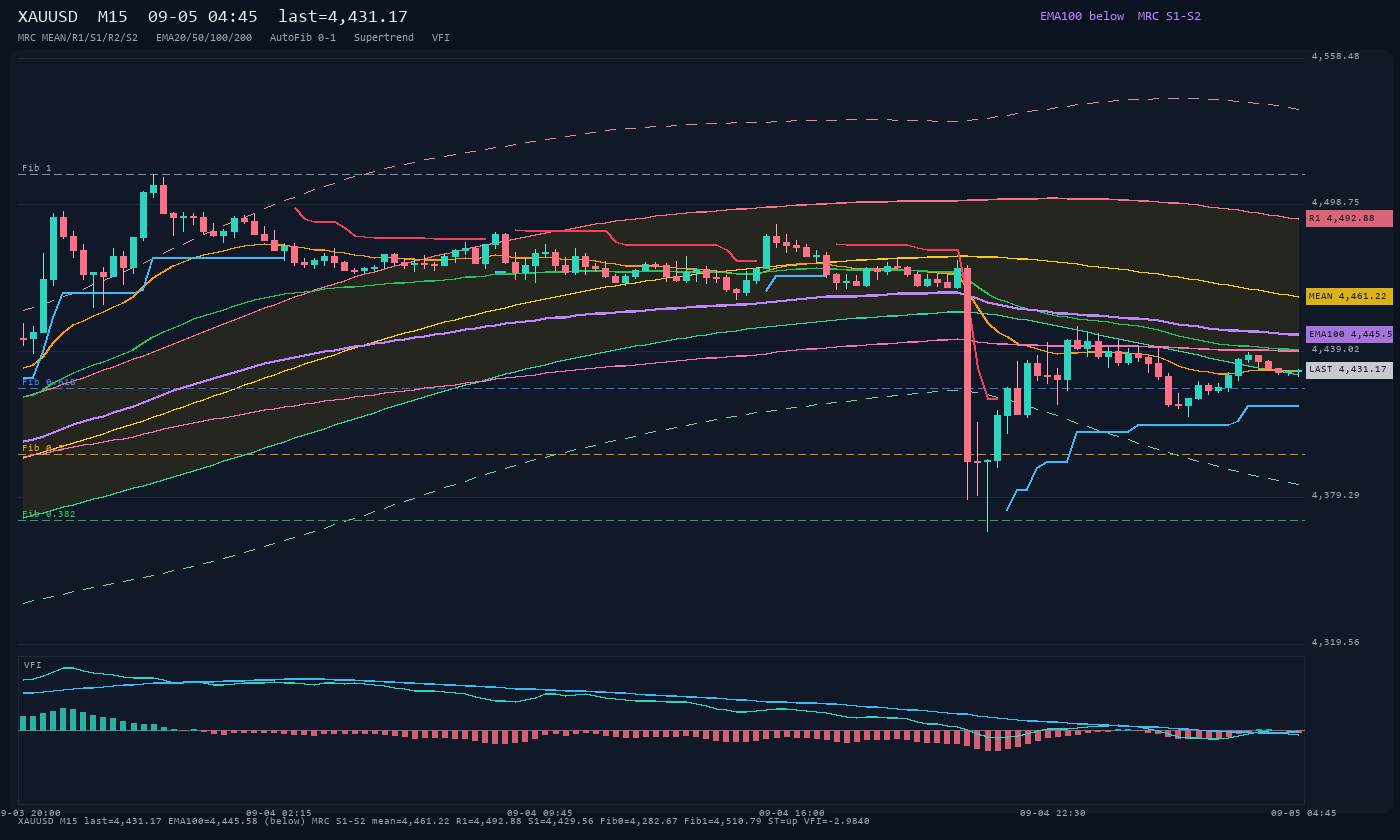Screen dimensions: 1400x840
Task: Click the XAUUSD symbol in the chart title
Action: [x=48, y=16]
